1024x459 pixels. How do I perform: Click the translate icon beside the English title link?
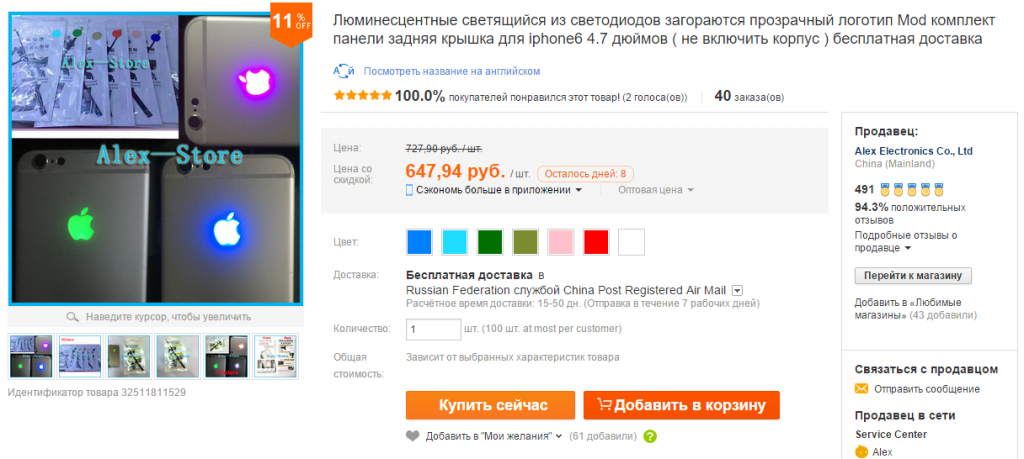coord(344,71)
